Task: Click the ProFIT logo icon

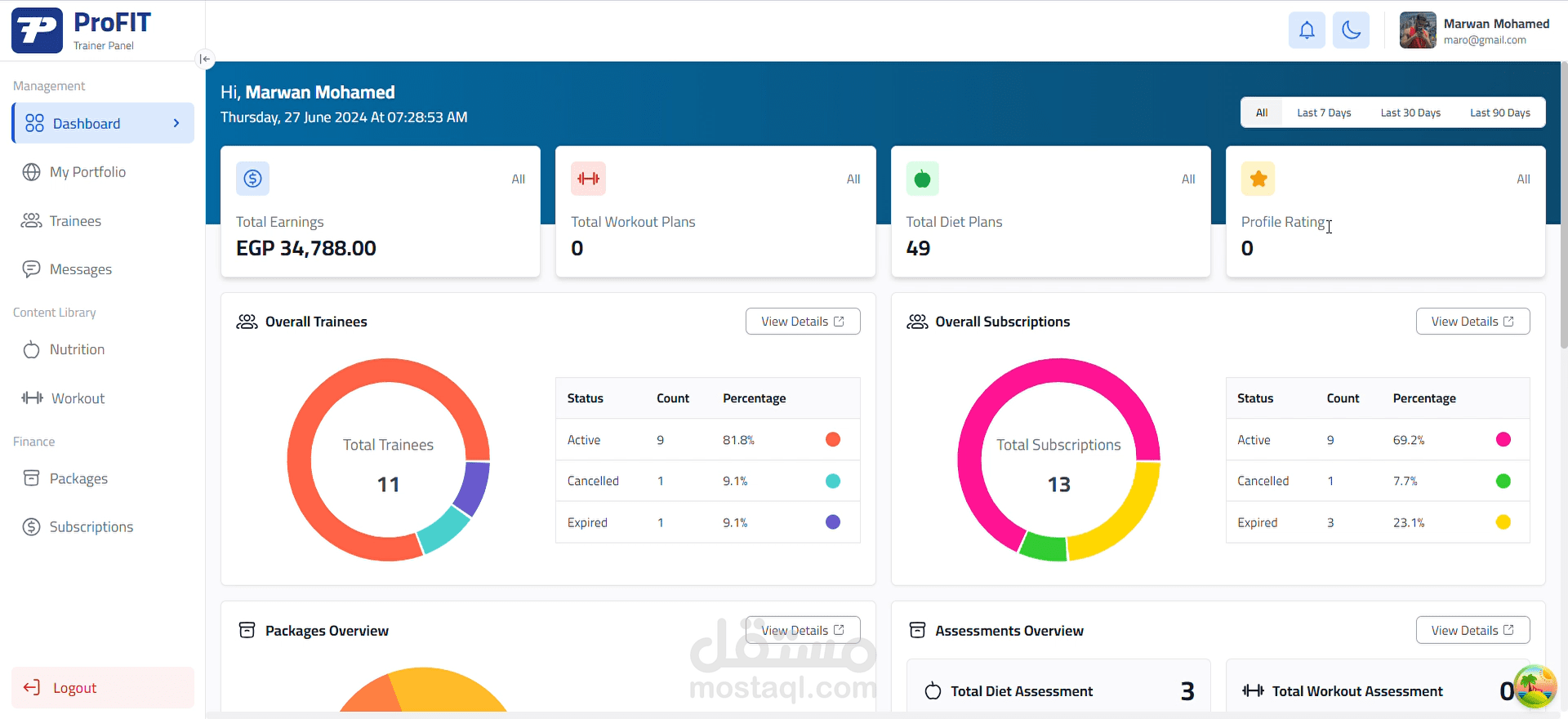Action: click(37, 31)
